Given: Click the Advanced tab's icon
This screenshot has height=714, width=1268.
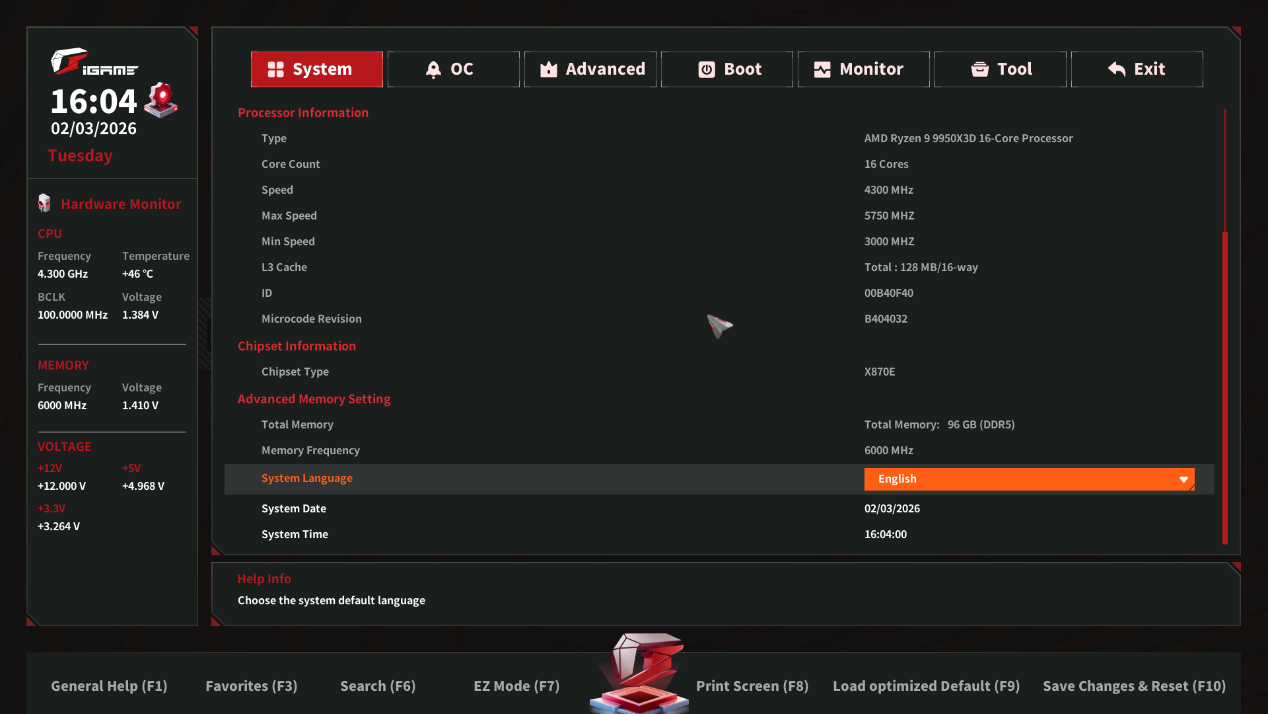Looking at the screenshot, I should click(x=548, y=69).
